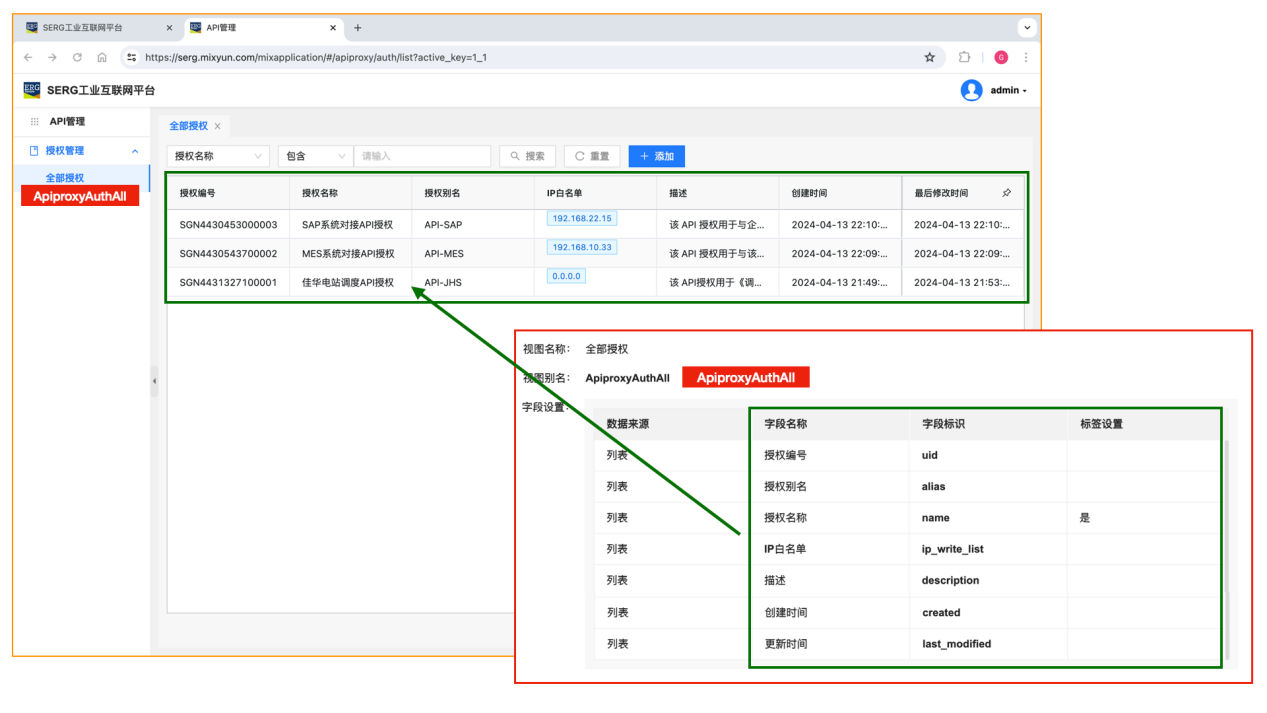Go to the browser home page icon
Screen dimensions: 1267x713
pyautogui.click(x=102, y=58)
